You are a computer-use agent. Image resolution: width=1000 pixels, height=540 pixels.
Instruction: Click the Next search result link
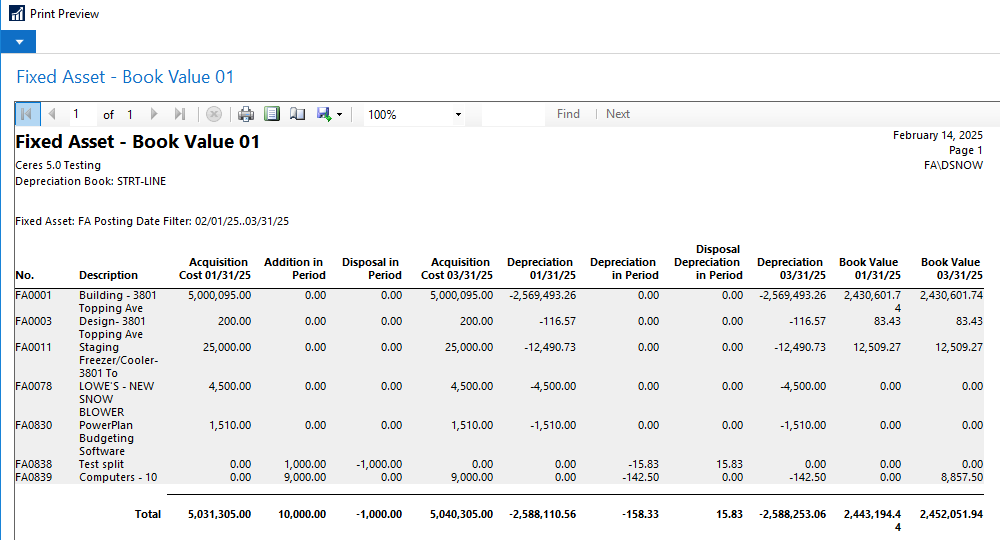pos(618,114)
